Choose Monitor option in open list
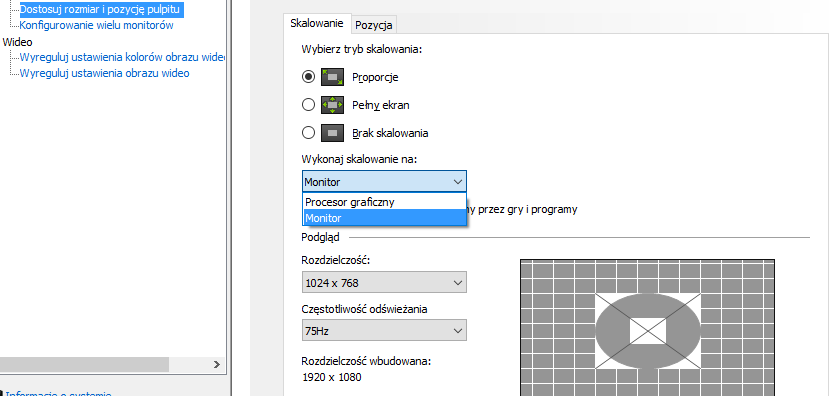829x396 pixels. [384, 218]
